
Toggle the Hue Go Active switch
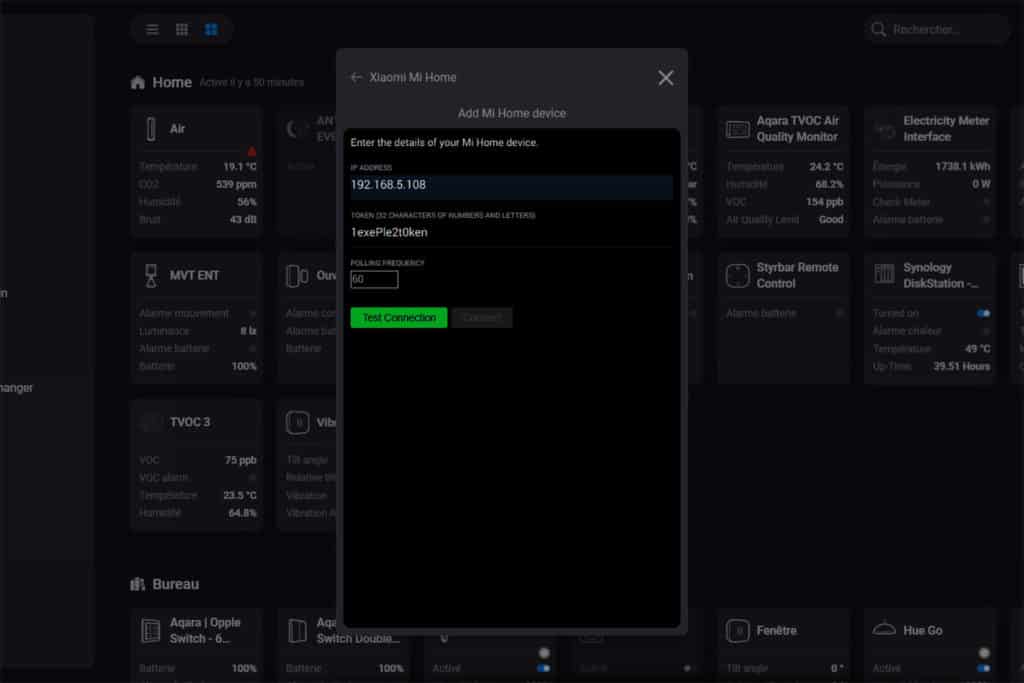coord(984,669)
